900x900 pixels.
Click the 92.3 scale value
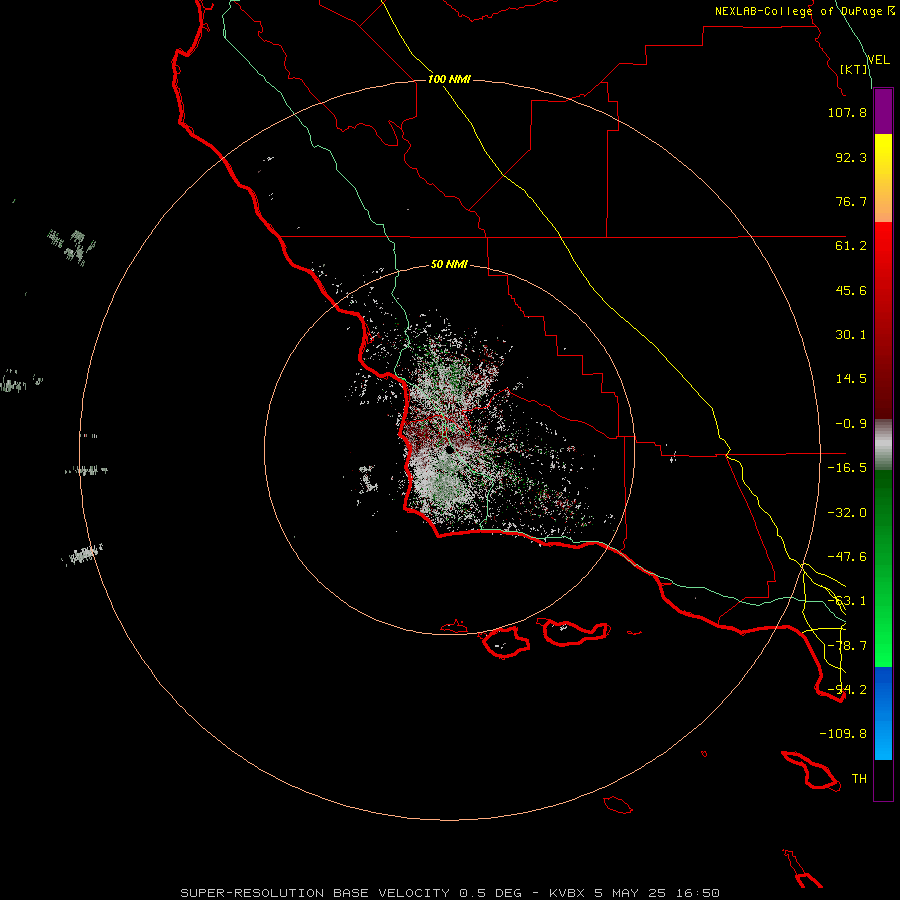[851, 157]
